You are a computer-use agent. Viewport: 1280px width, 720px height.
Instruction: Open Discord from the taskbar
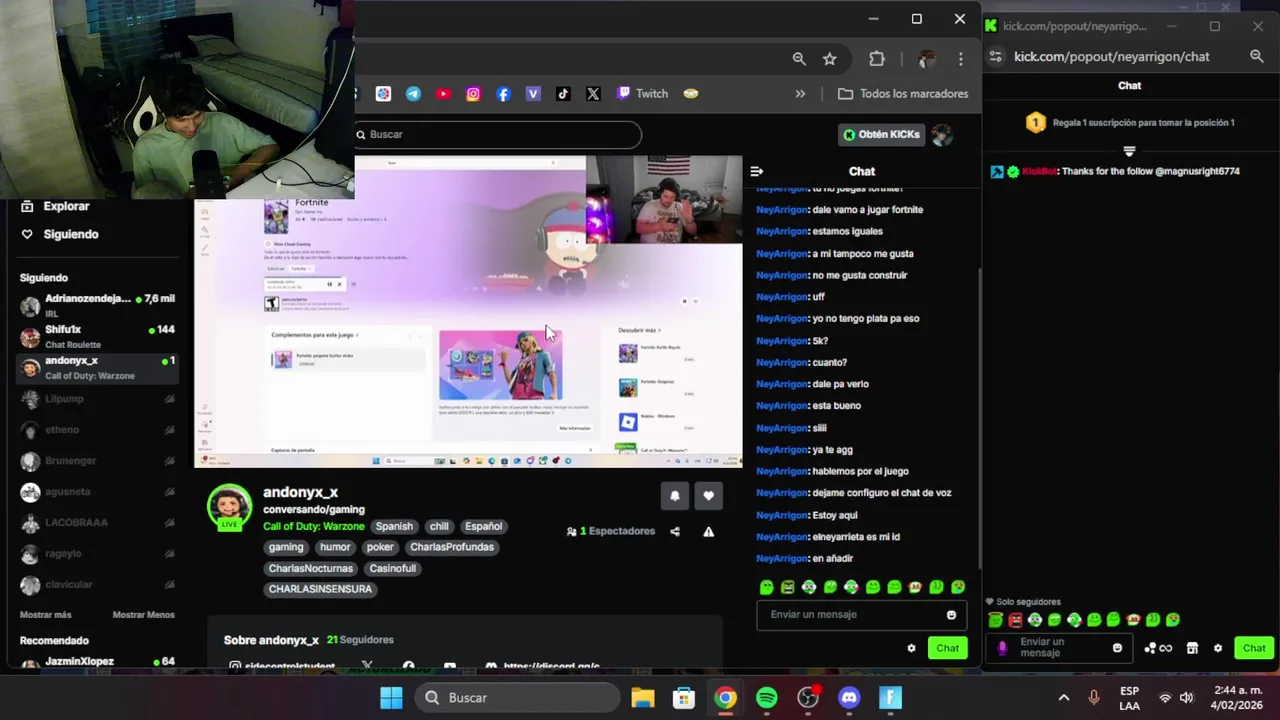click(849, 697)
